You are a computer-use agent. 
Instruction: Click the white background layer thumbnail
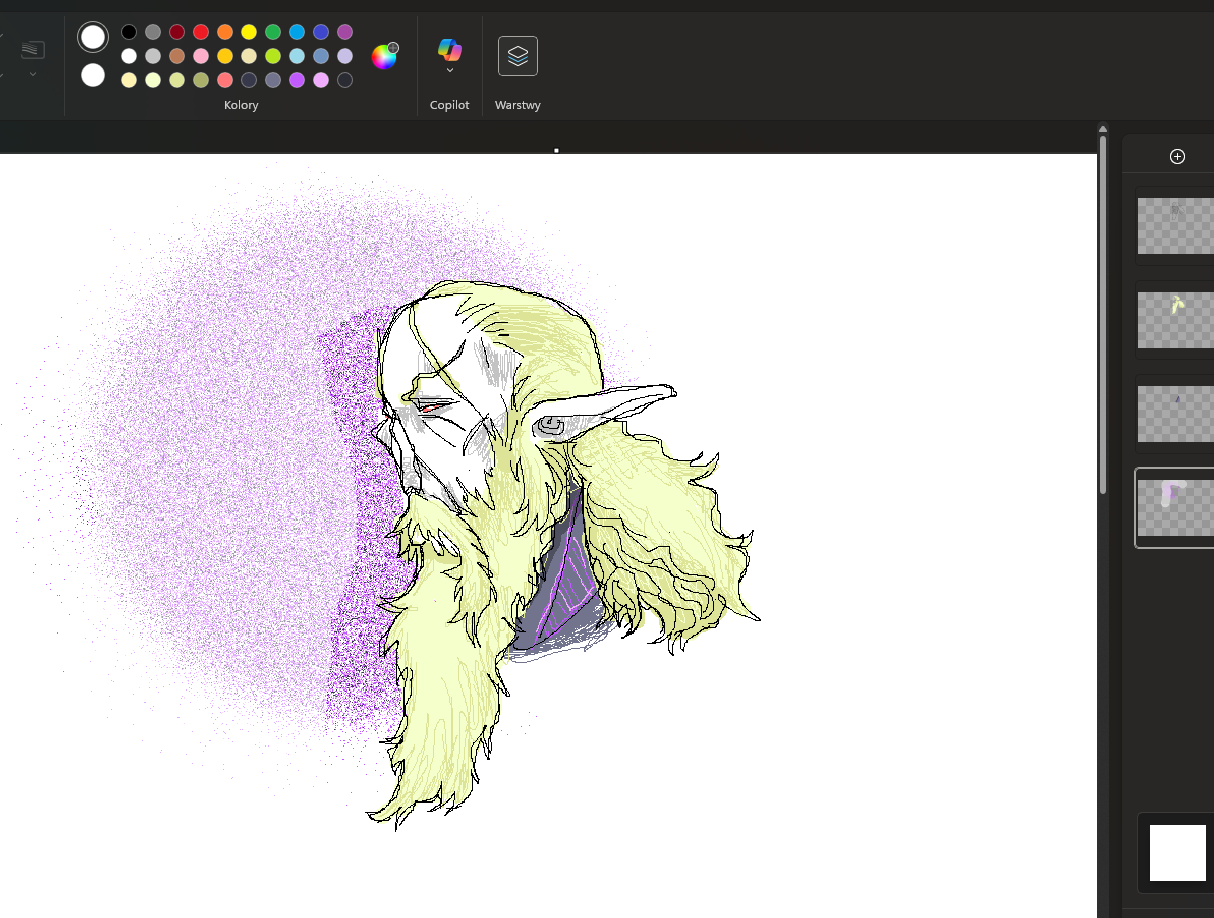[x=1178, y=853]
